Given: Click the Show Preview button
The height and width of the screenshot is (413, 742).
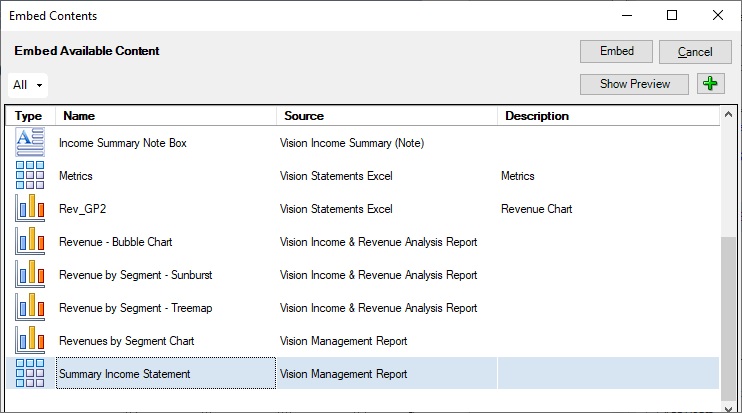Looking at the screenshot, I should point(634,84).
